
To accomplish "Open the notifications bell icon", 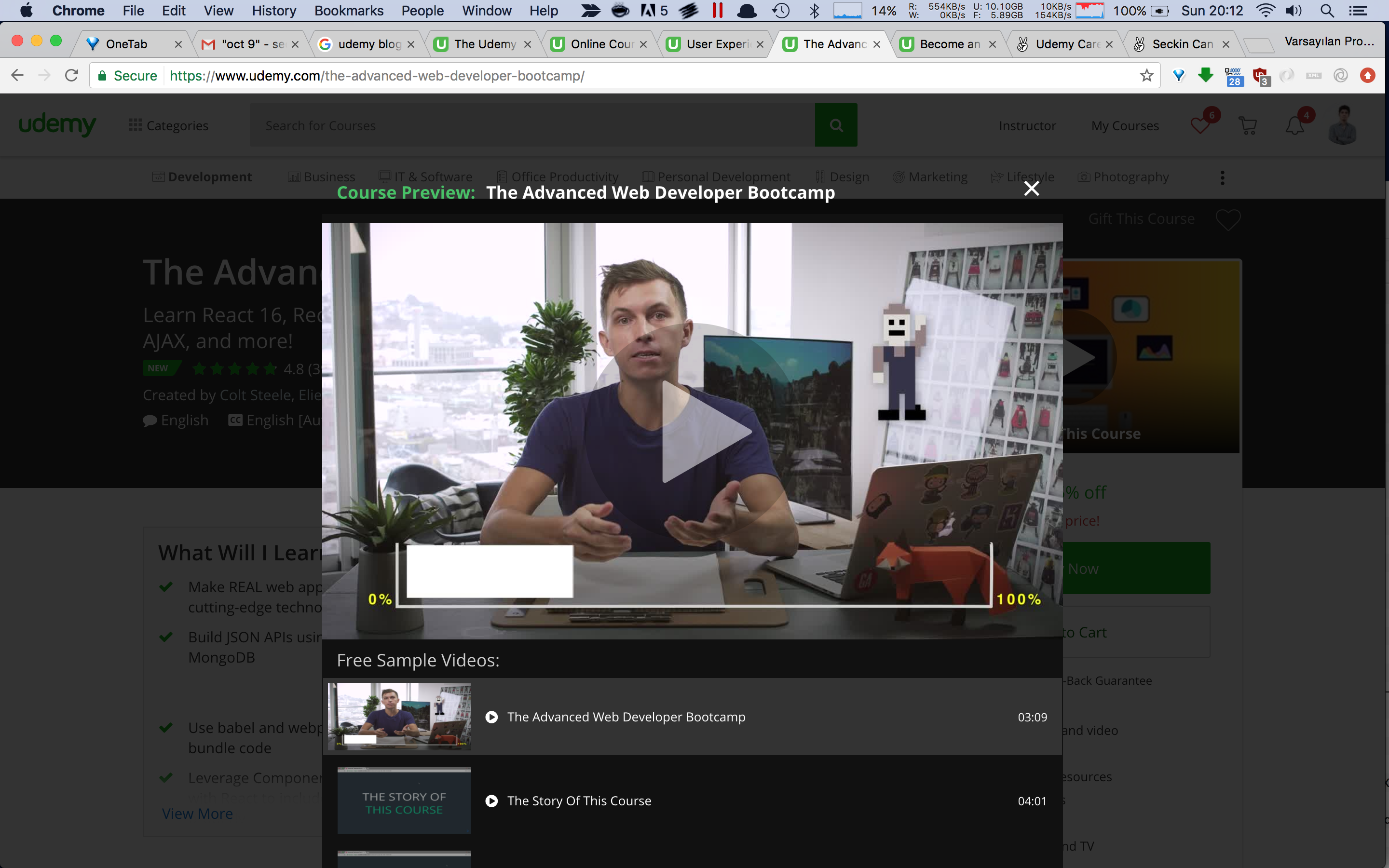I will (x=1295, y=125).
